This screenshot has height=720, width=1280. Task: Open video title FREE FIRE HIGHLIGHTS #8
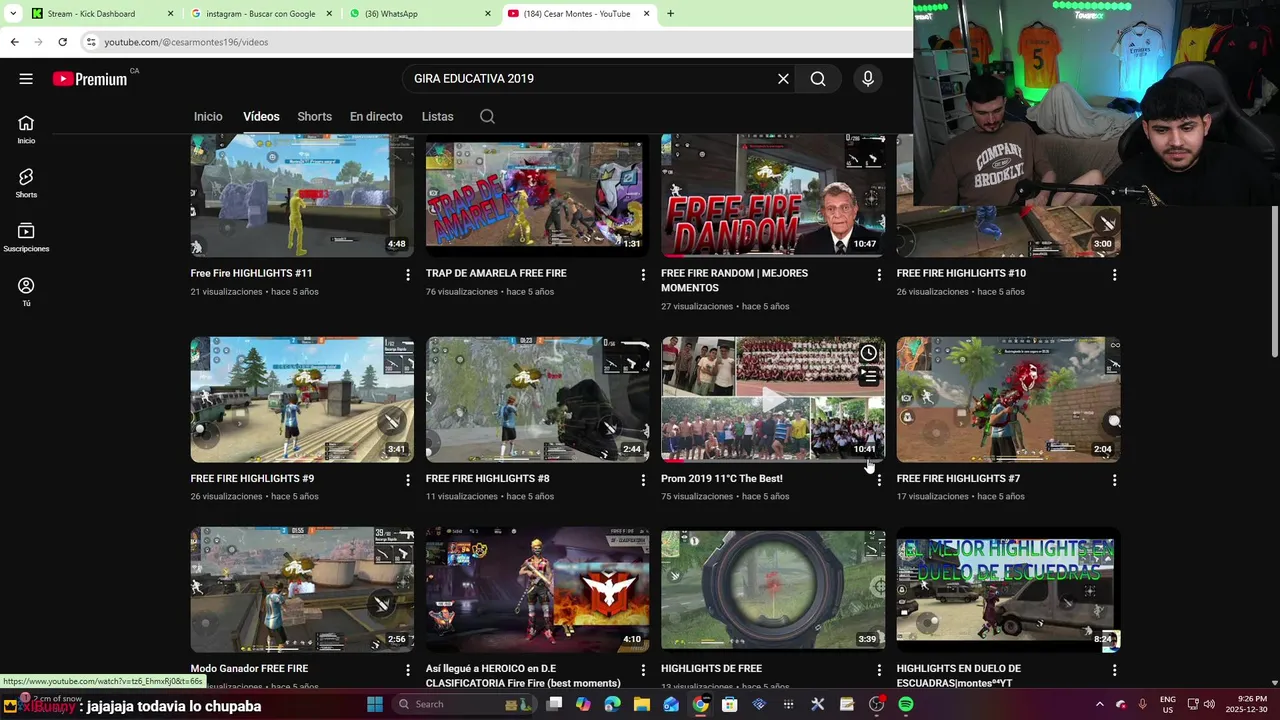pos(487,478)
